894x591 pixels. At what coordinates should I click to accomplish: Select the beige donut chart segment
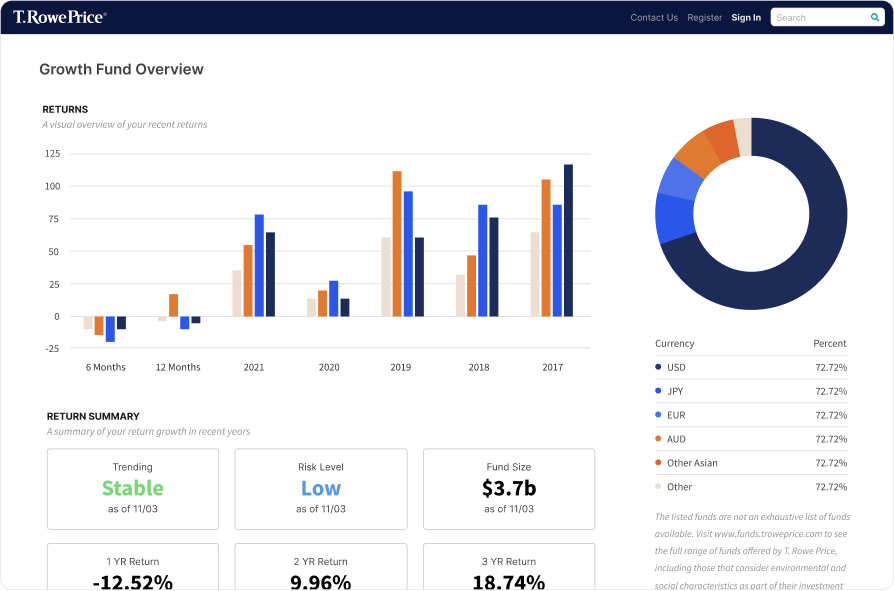click(x=743, y=137)
